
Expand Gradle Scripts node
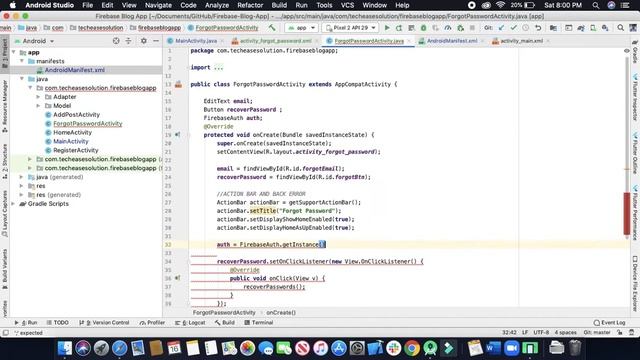(13, 204)
